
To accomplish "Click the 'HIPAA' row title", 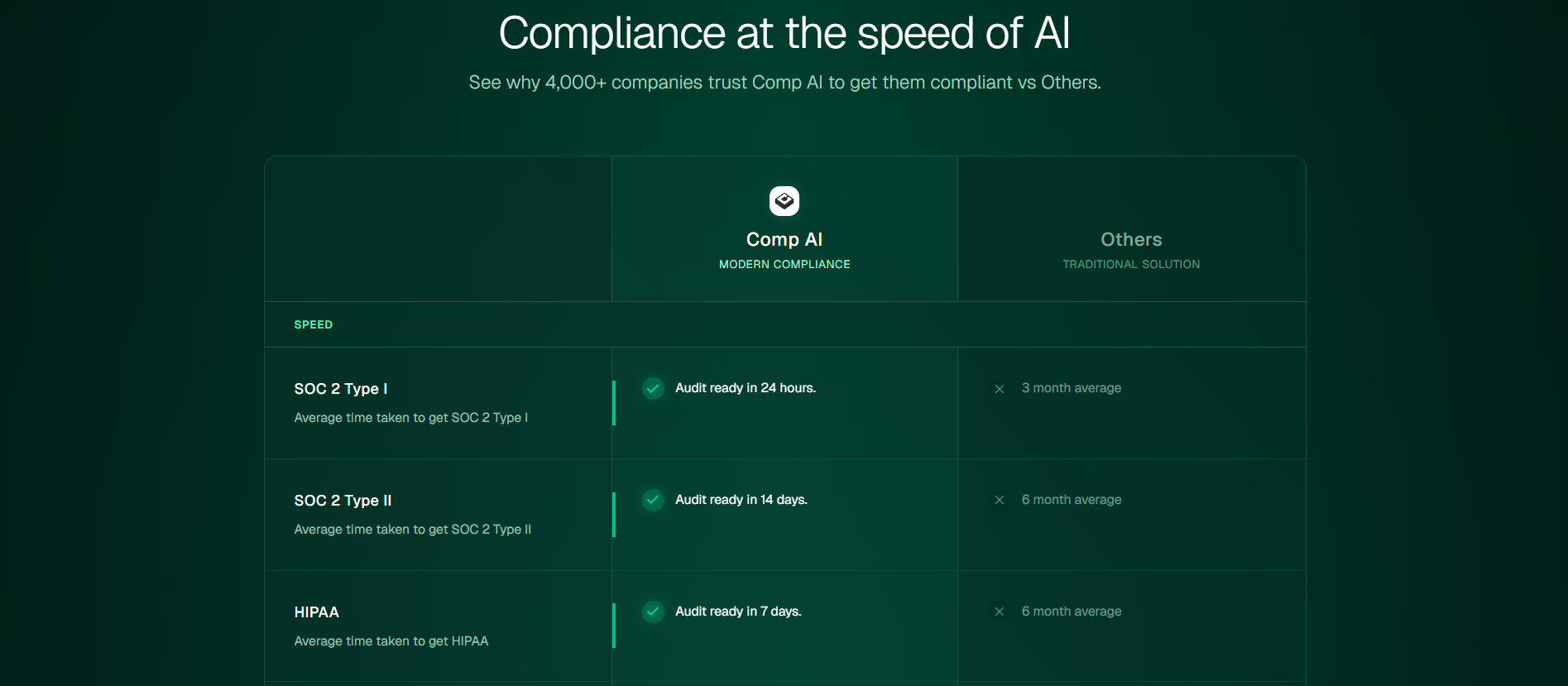I will (317, 612).
